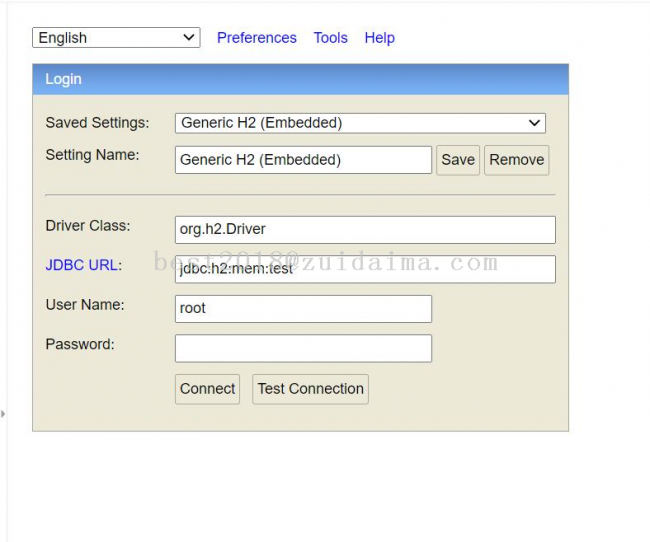Follow the JDBC URL label link
Screen dimensions: 650x542
click(x=82, y=265)
